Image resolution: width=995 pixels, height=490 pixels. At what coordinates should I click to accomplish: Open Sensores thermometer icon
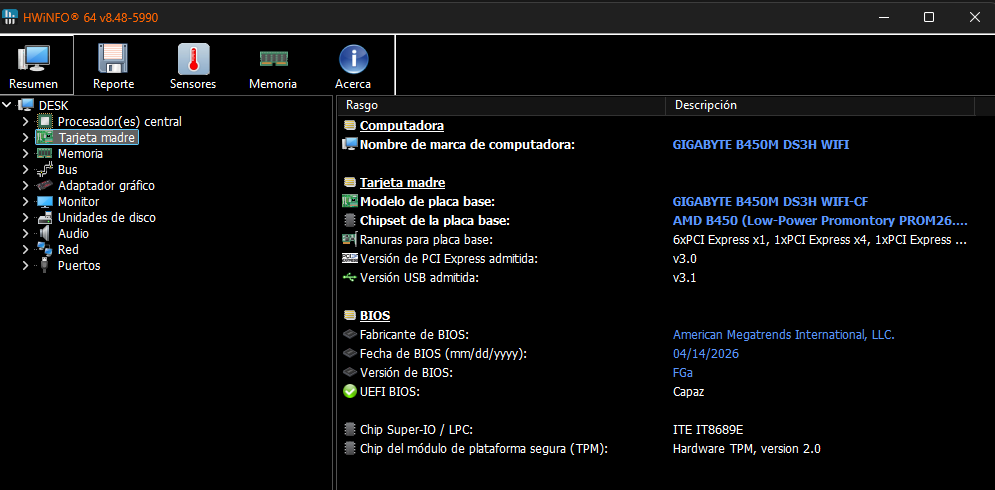point(193,58)
